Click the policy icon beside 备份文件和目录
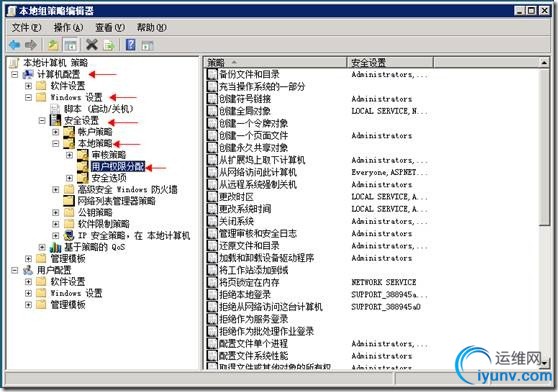558x392 pixels. click(x=212, y=74)
